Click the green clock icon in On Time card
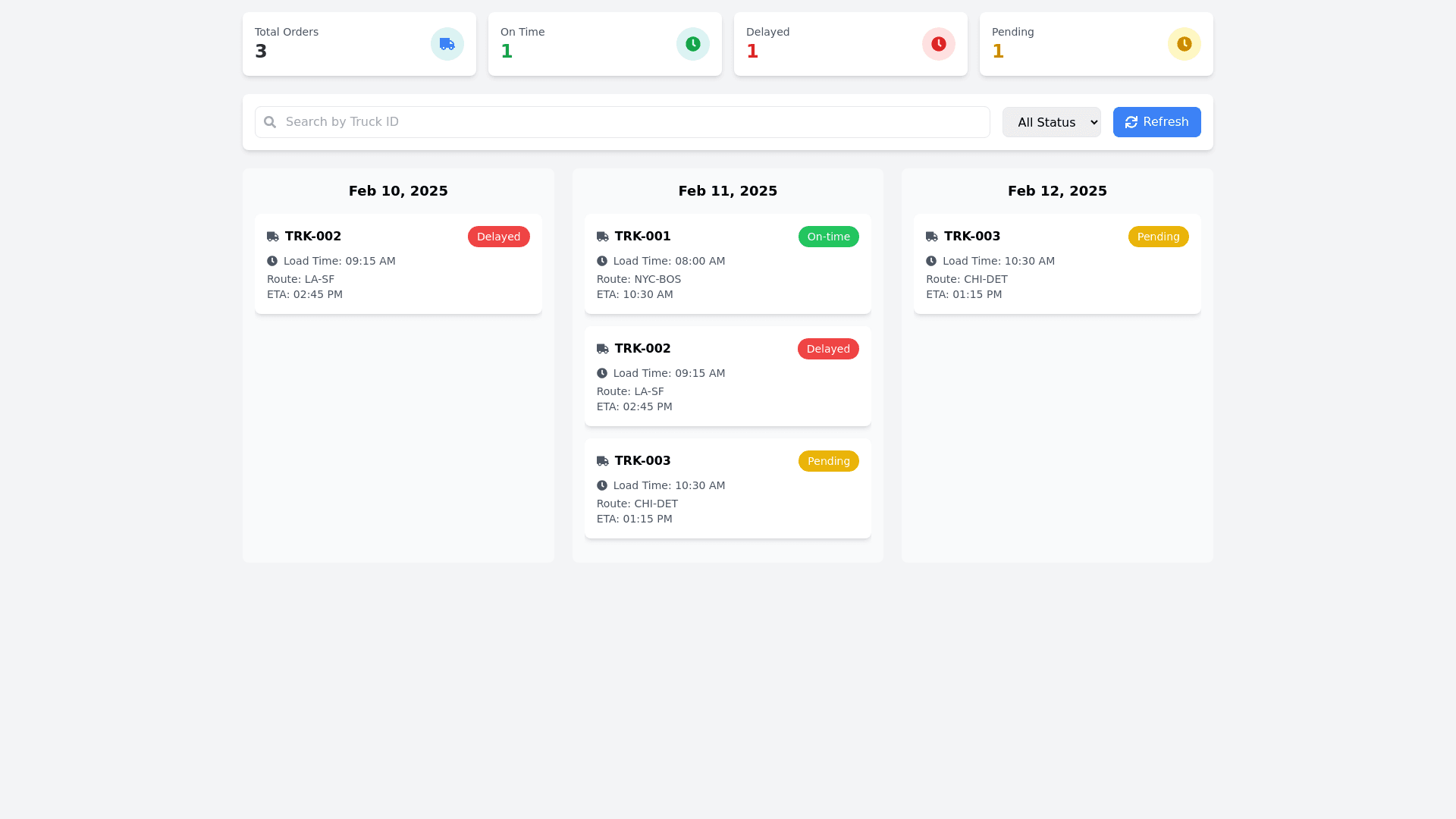This screenshot has height=819, width=1456. pyautogui.click(x=693, y=44)
